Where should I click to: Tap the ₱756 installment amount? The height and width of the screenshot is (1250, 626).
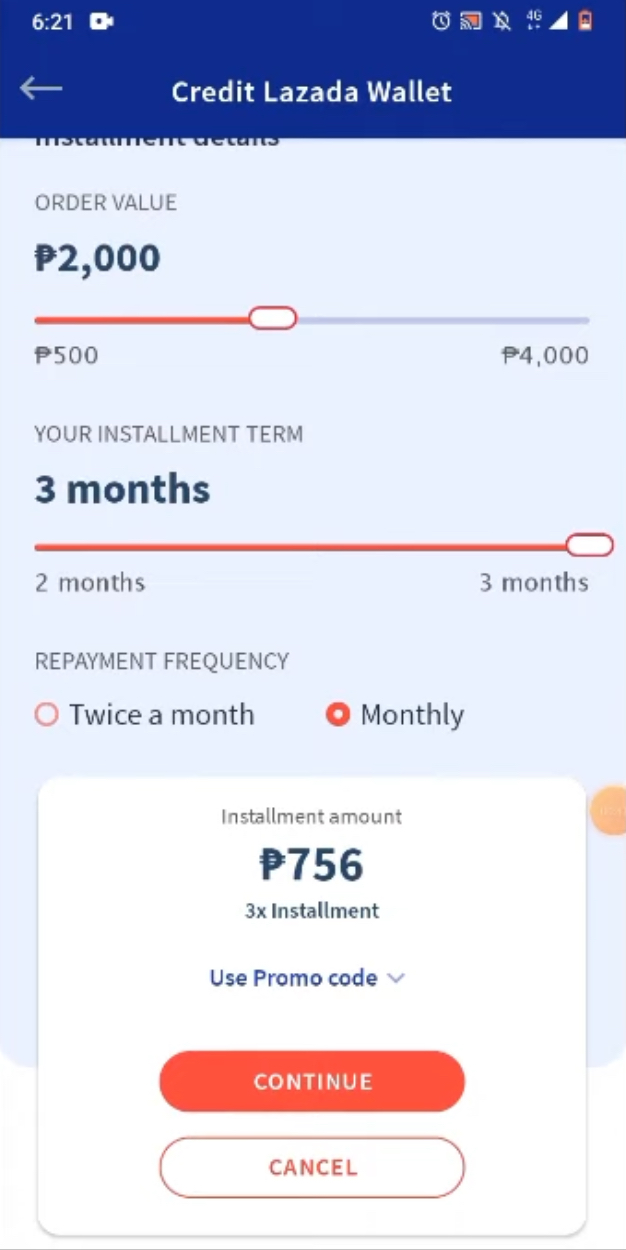(311, 865)
